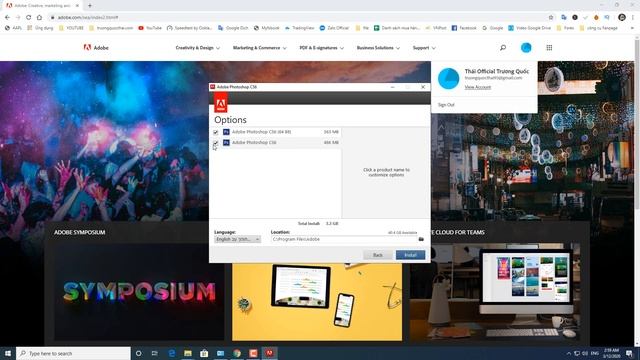Screen dimensions: 640x360
Task: Expand the Support menu
Action: click(x=424, y=48)
